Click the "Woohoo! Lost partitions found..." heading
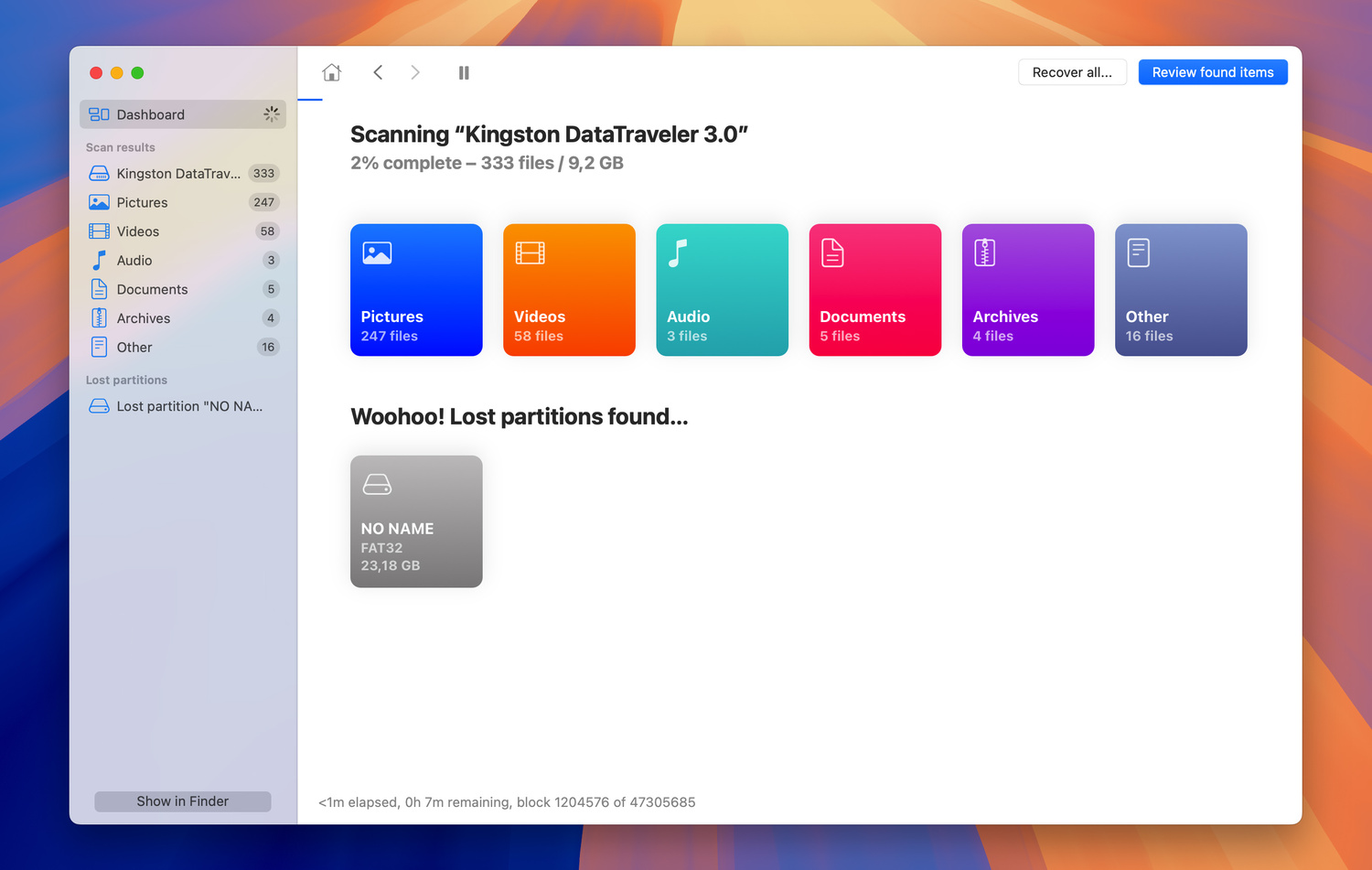1372x870 pixels. point(519,417)
